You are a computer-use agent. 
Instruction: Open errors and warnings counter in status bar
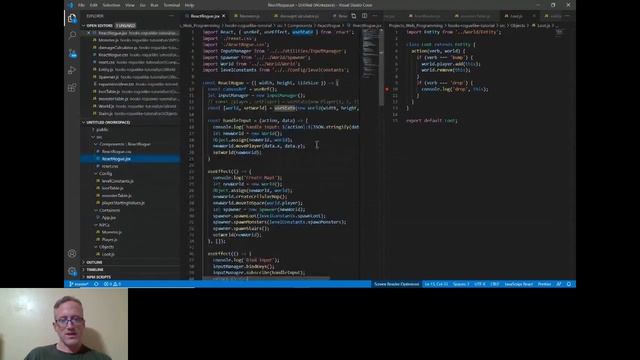[x=112, y=284]
